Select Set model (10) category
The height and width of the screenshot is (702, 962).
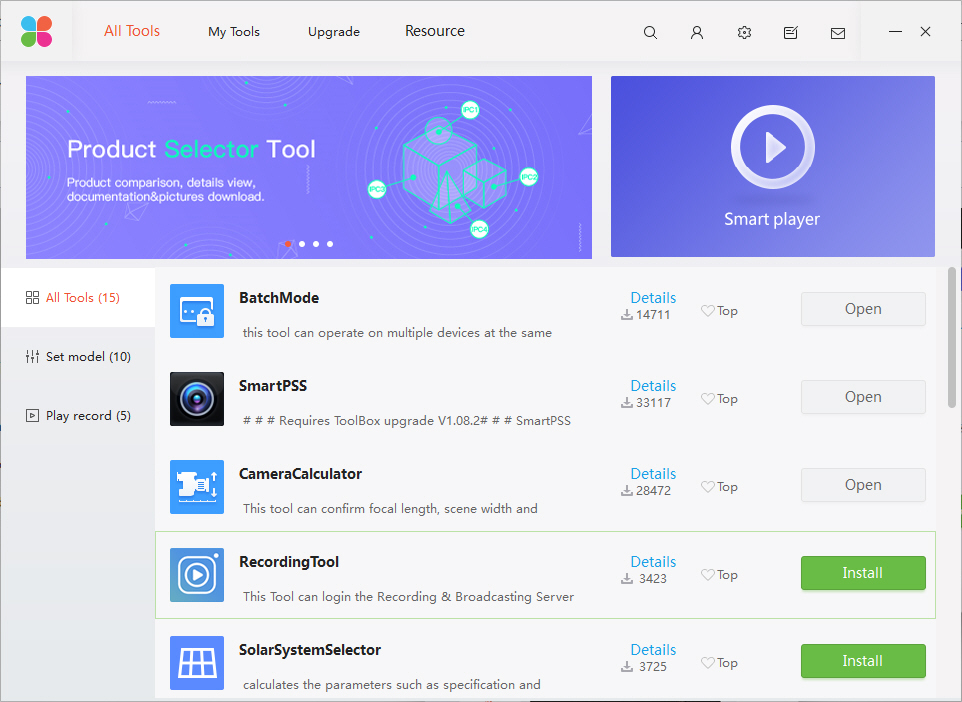pyautogui.click(x=78, y=357)
